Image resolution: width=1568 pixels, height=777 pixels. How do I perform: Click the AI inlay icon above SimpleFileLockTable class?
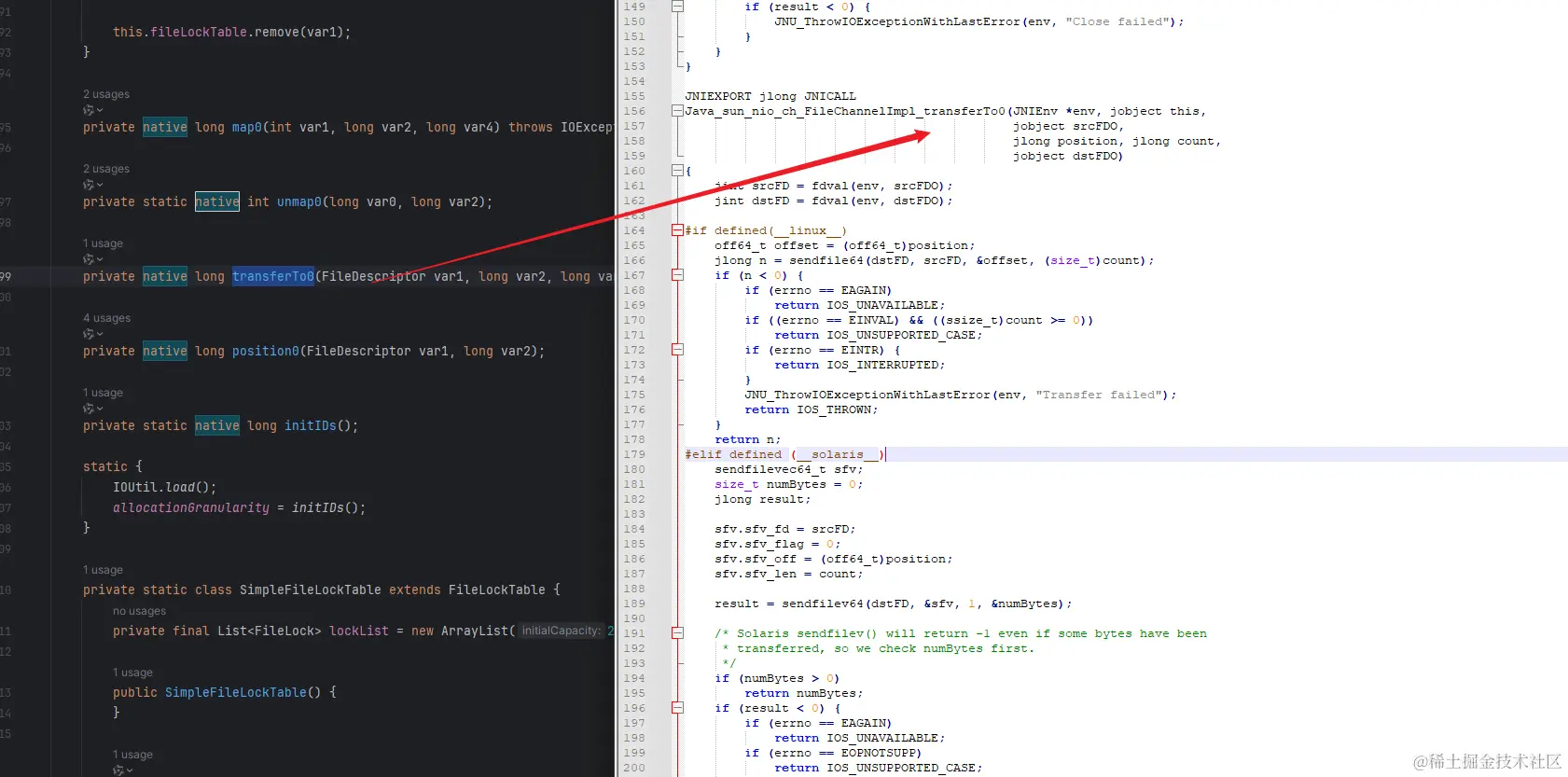coord(122,770)
